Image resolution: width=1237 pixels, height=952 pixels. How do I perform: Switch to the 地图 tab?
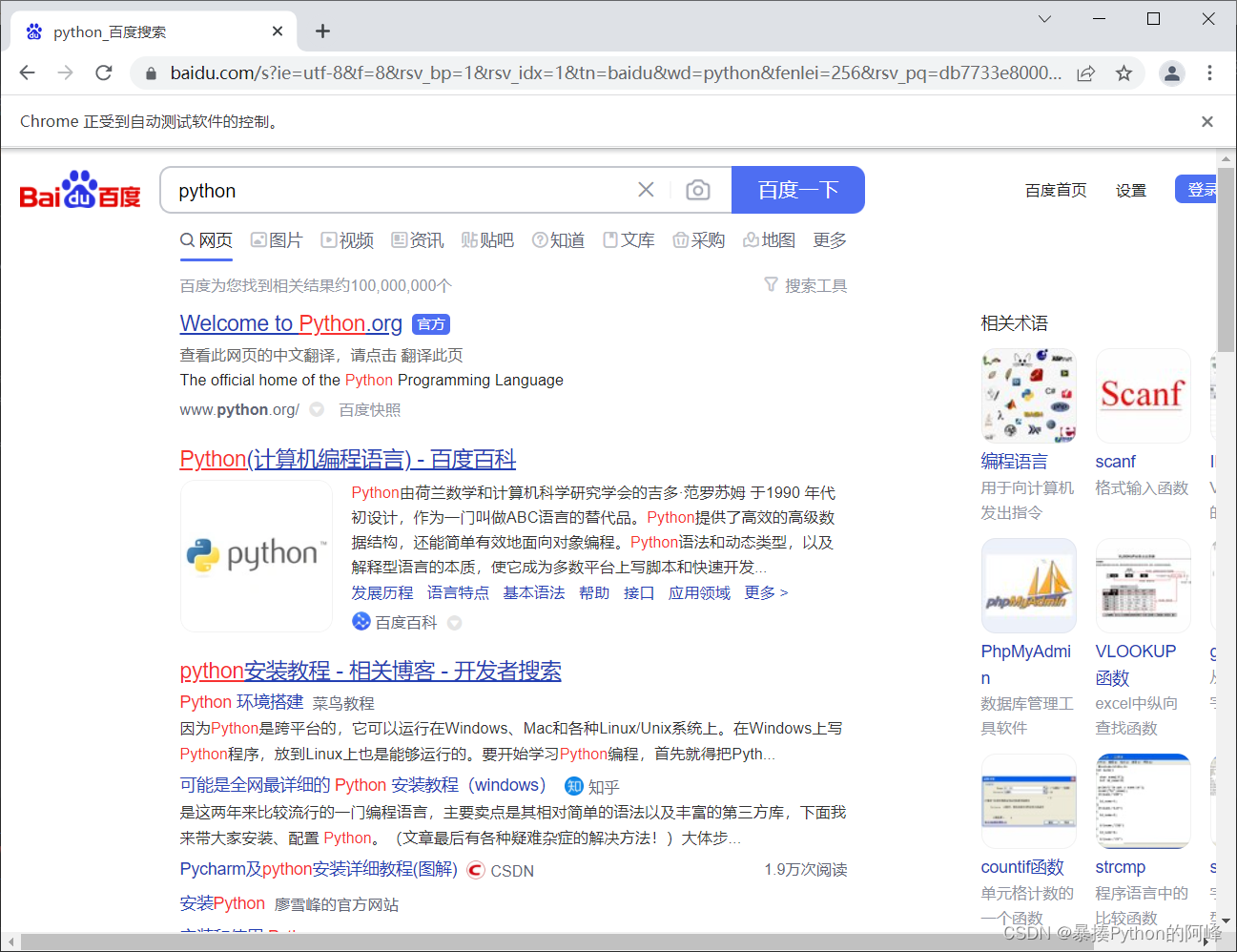(769, 240)
